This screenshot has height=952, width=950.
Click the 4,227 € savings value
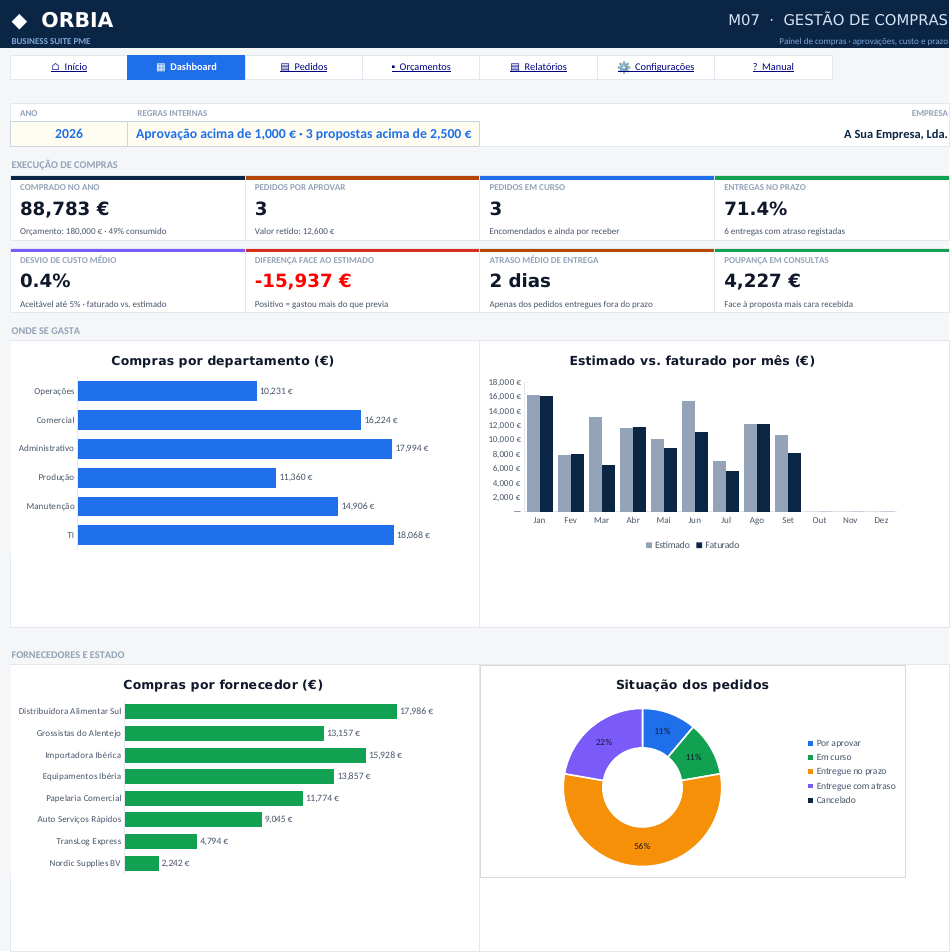point(762,280)
